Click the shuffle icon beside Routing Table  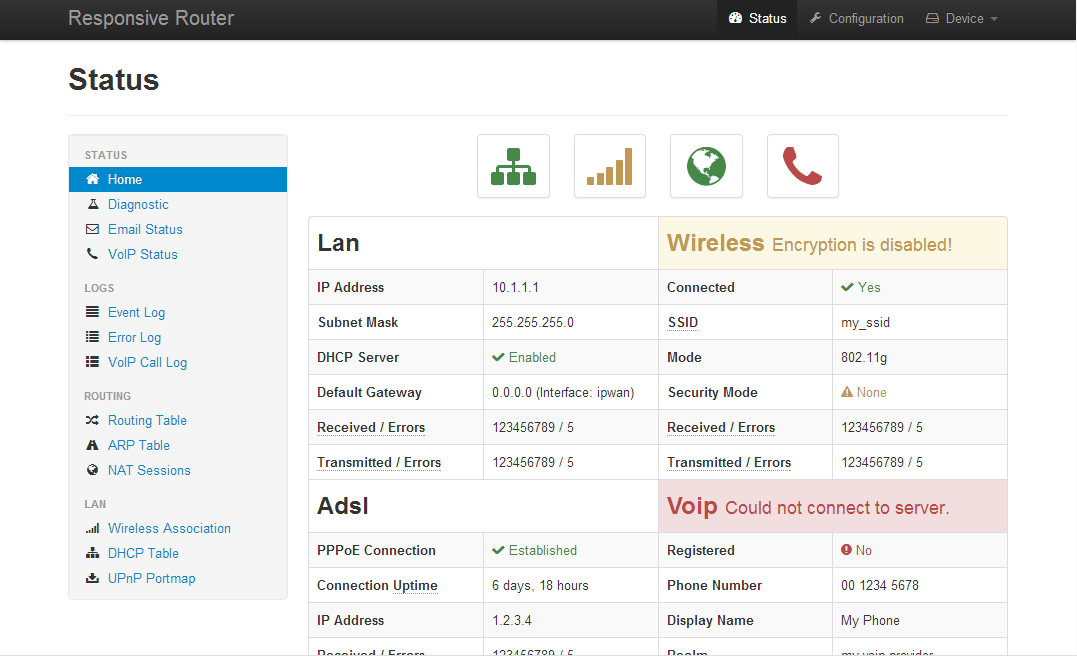click(93, 420)
